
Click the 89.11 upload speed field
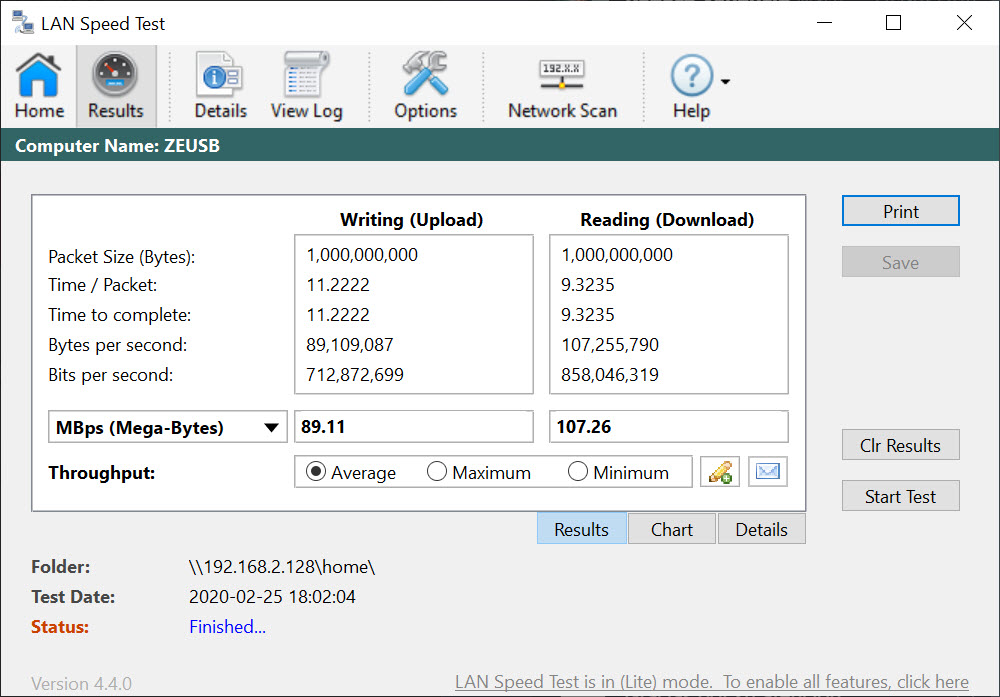413,426
